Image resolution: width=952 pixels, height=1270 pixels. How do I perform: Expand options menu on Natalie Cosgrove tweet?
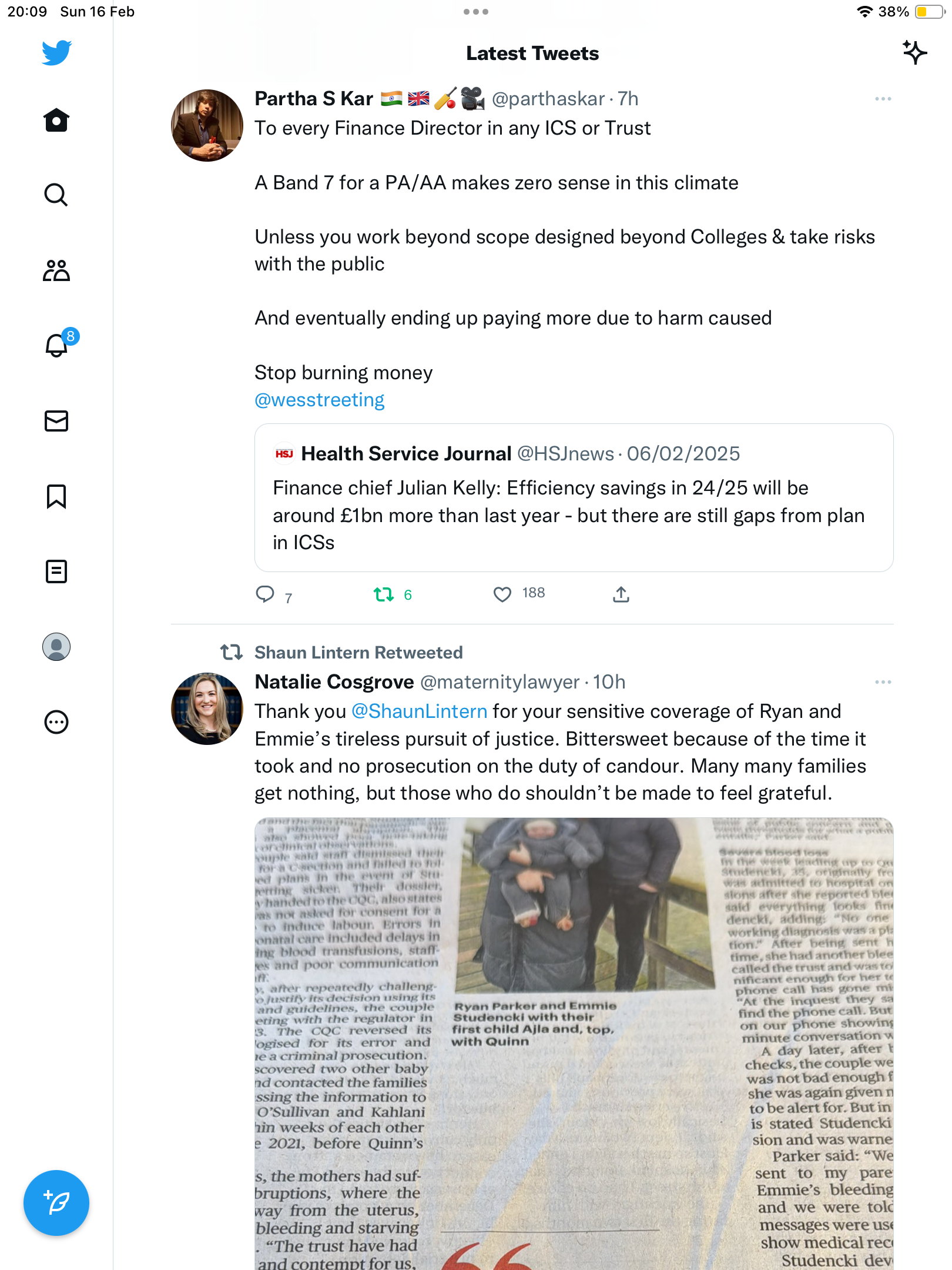click(883, 682)
